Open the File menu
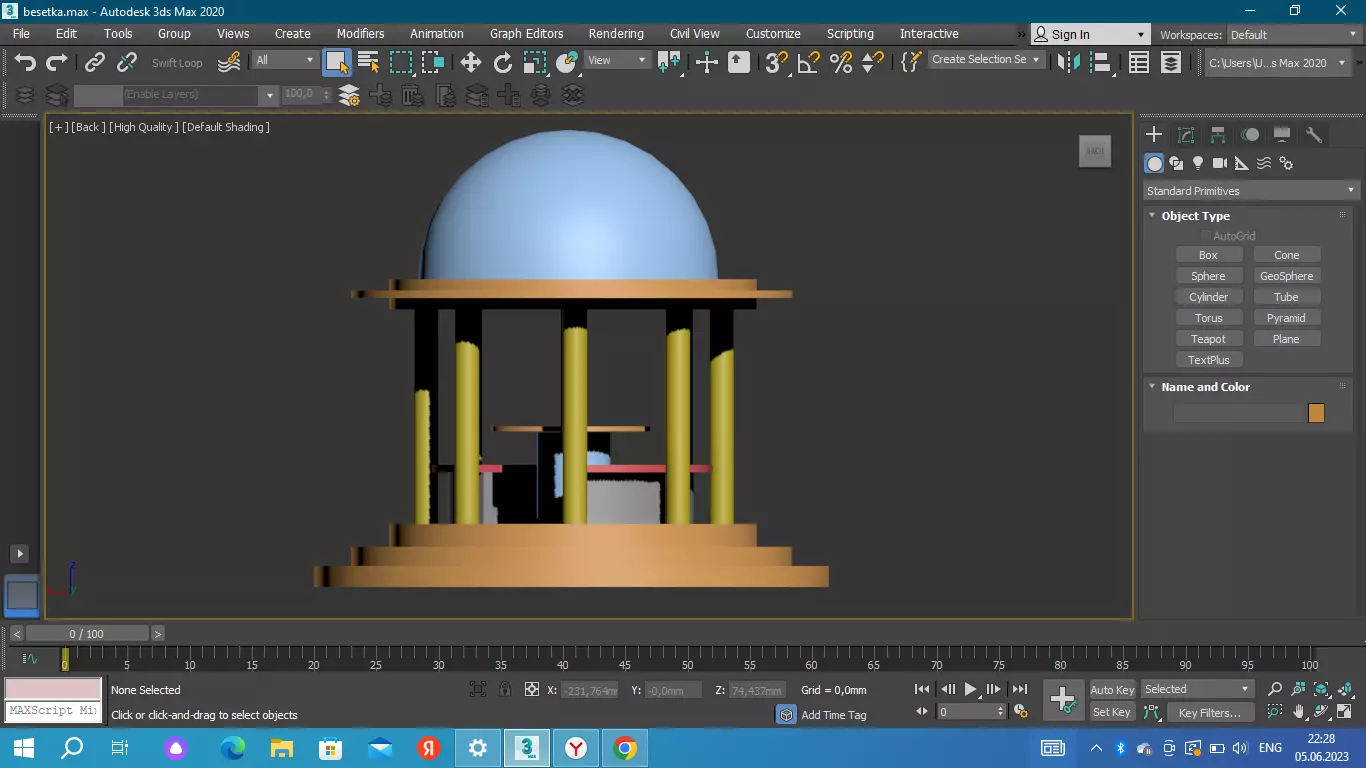The image size is (1366, 768). 21,33
